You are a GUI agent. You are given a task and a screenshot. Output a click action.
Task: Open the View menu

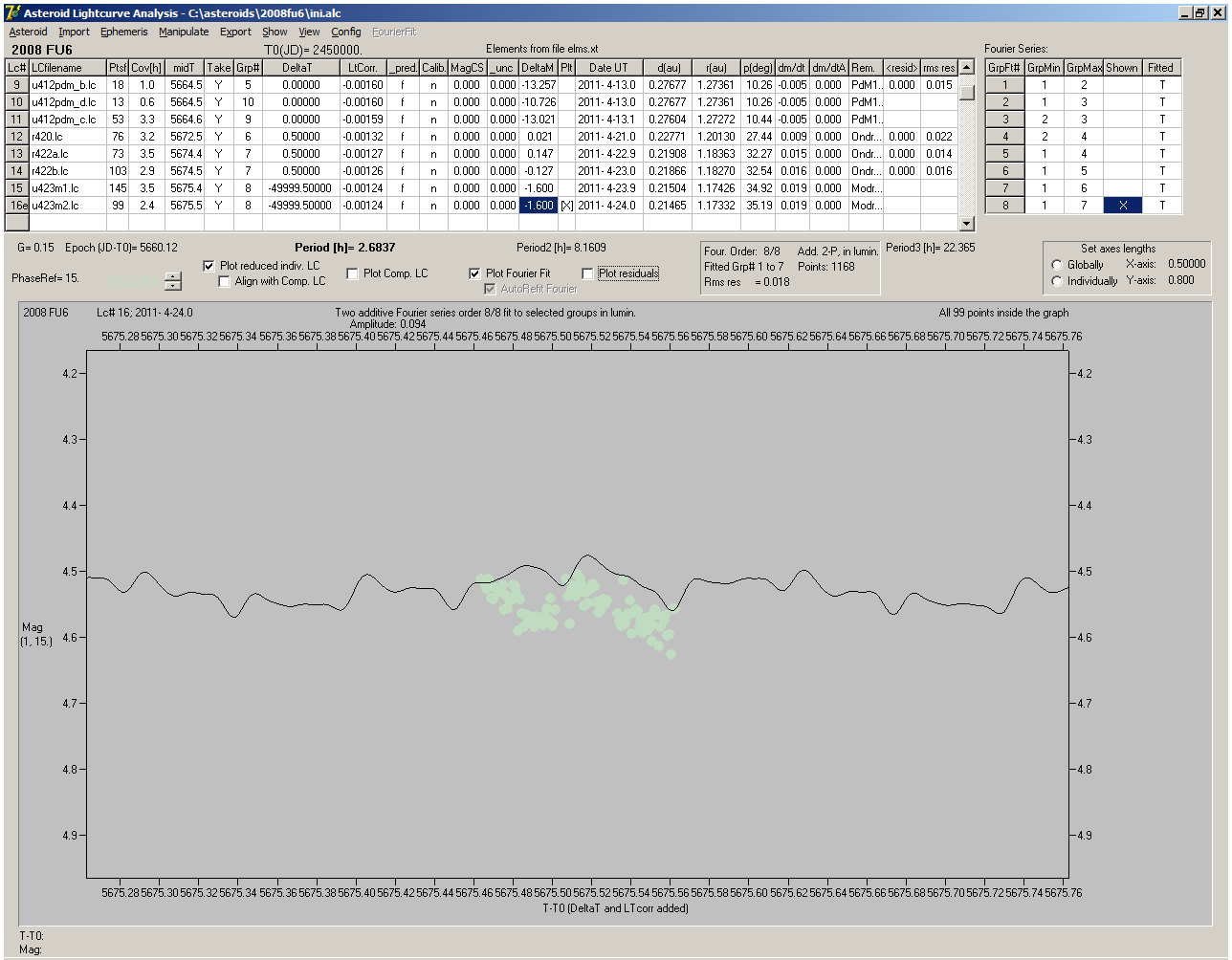tap(309, 32)
